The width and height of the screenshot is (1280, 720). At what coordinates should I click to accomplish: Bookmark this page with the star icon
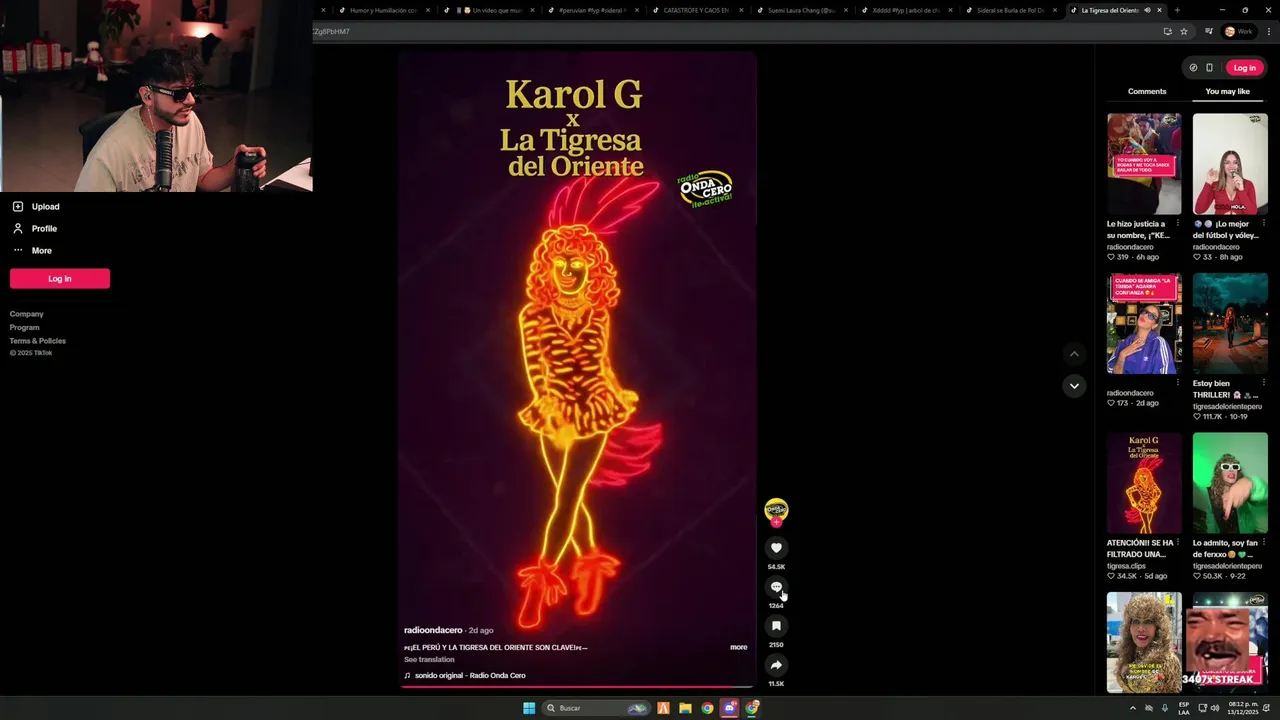coord(1184,31)
